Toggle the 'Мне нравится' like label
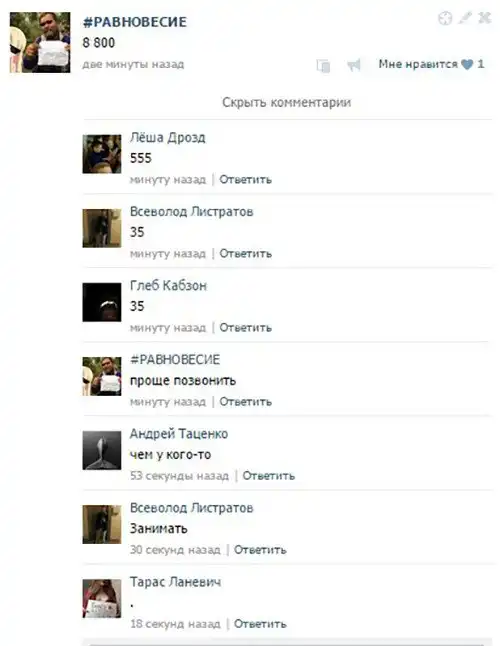The width and height of the screenshot is (500, 646). click(418, 64)
